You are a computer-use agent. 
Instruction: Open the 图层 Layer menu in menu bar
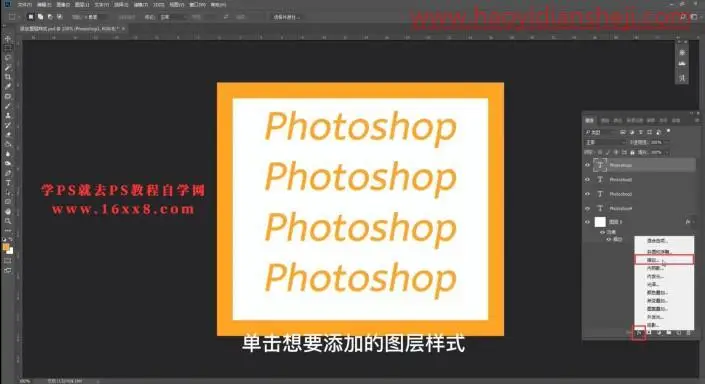tap(82, 4)
